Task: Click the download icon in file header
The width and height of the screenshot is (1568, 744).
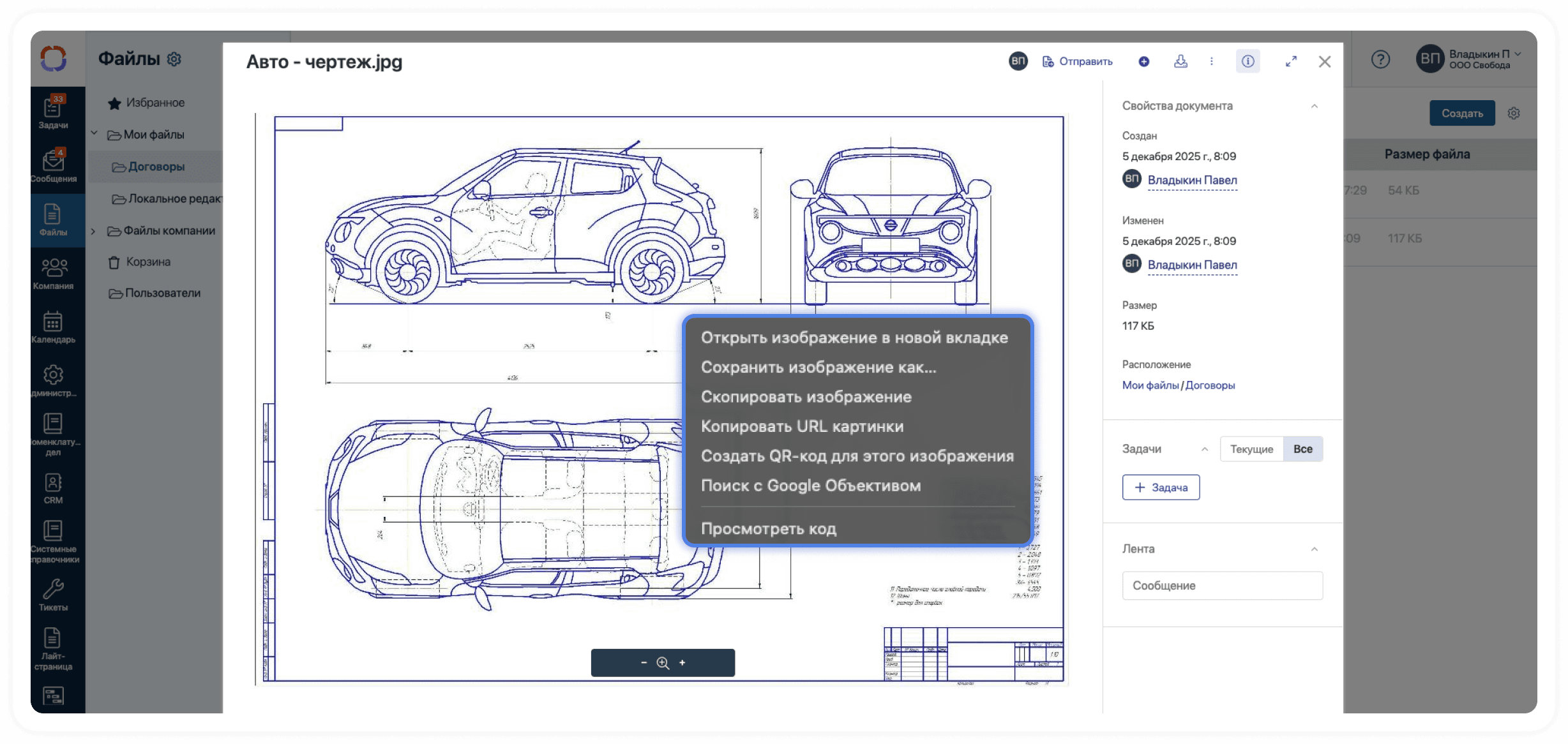Action: point(1180,61)
